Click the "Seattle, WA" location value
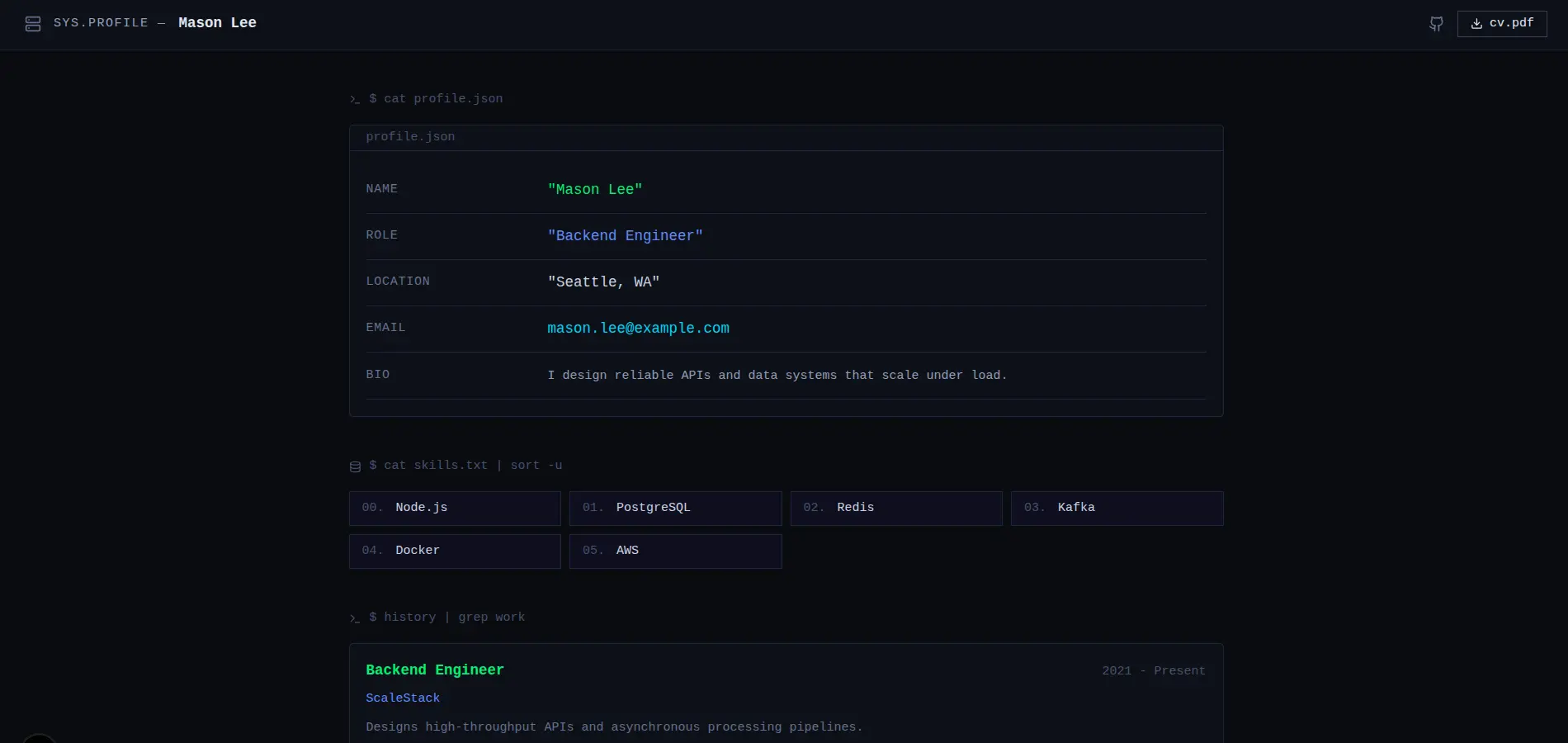Viewport: 1568px width, 743px height. pyautogui.click(x=603, y=282)
